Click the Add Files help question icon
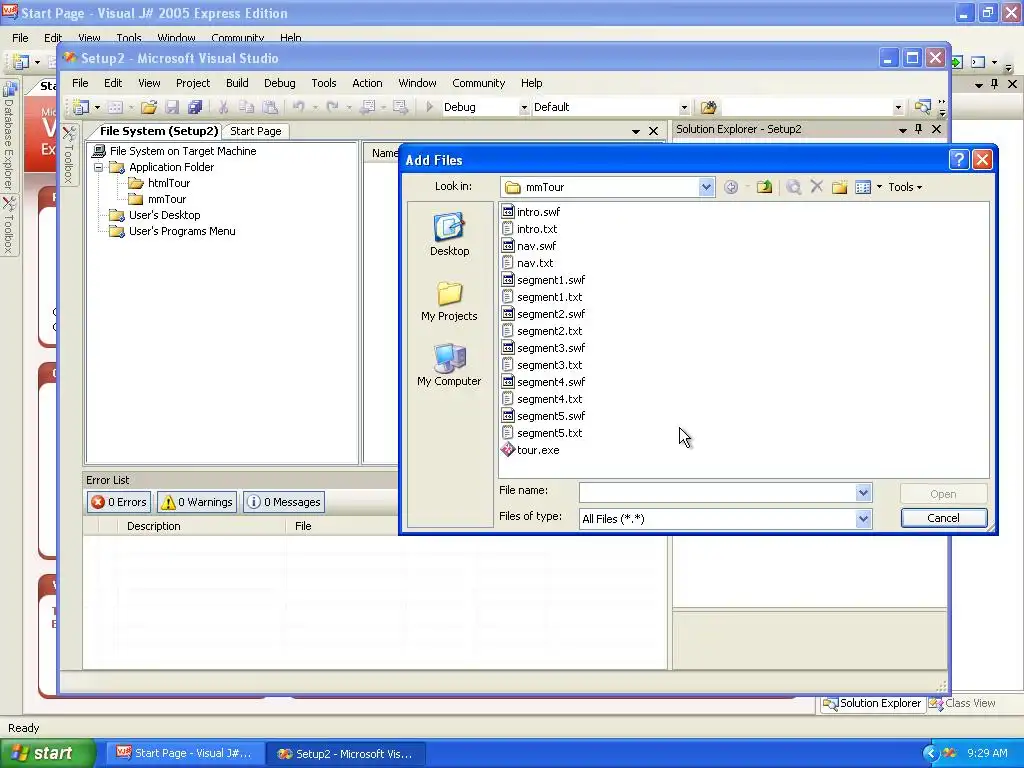The image size is (1024, 768). pyautogui.click(x=958, y=160)
